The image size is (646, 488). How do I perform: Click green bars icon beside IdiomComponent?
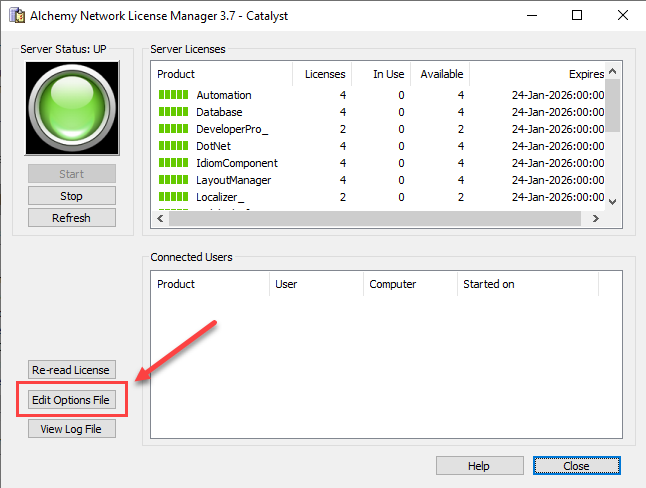(x=173, y=163)
